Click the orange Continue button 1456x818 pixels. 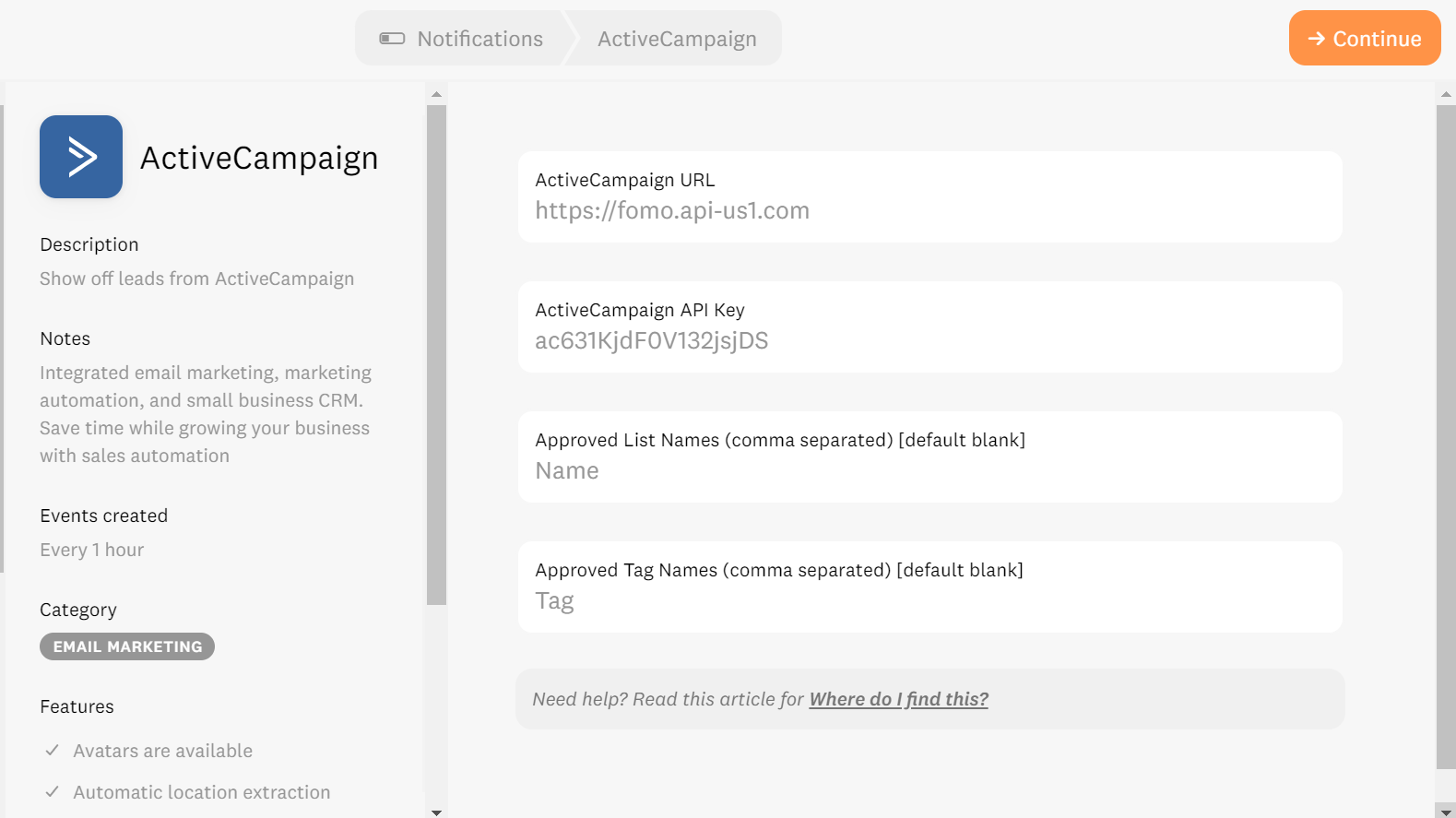click(1365, 38)
